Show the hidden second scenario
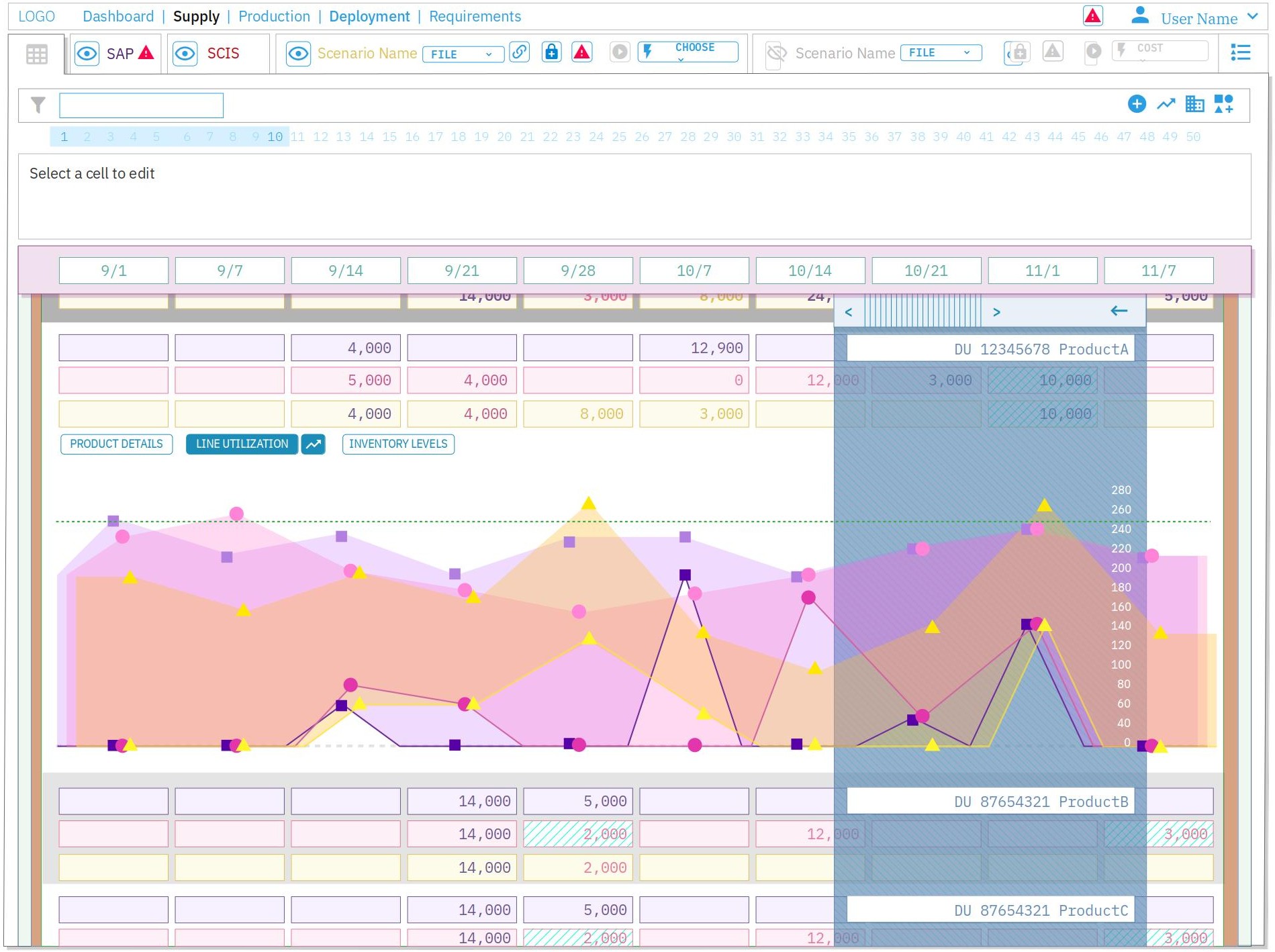The width and height of the screenshot is (1275, 952). (776, 53)
